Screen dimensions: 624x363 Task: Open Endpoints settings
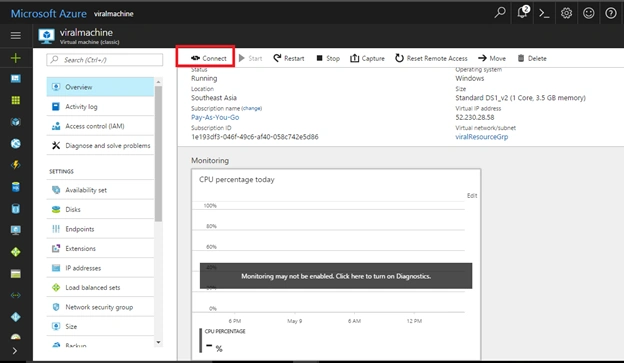click(x=100, y=229)
